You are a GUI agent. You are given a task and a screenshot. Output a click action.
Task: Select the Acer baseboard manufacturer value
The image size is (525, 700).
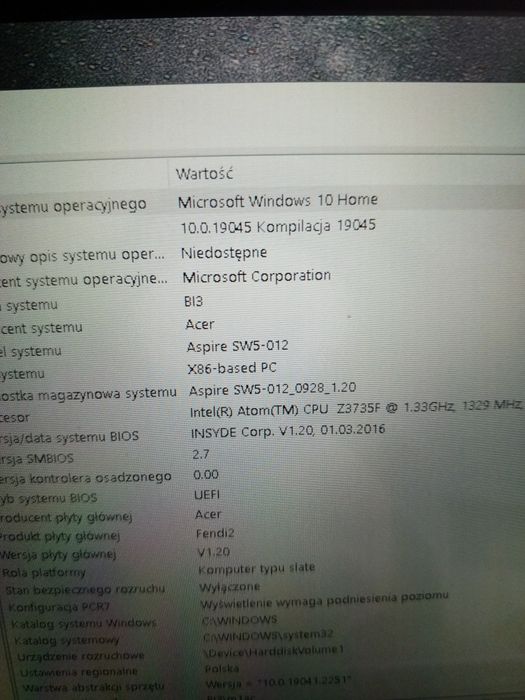(x=208, y=514)
